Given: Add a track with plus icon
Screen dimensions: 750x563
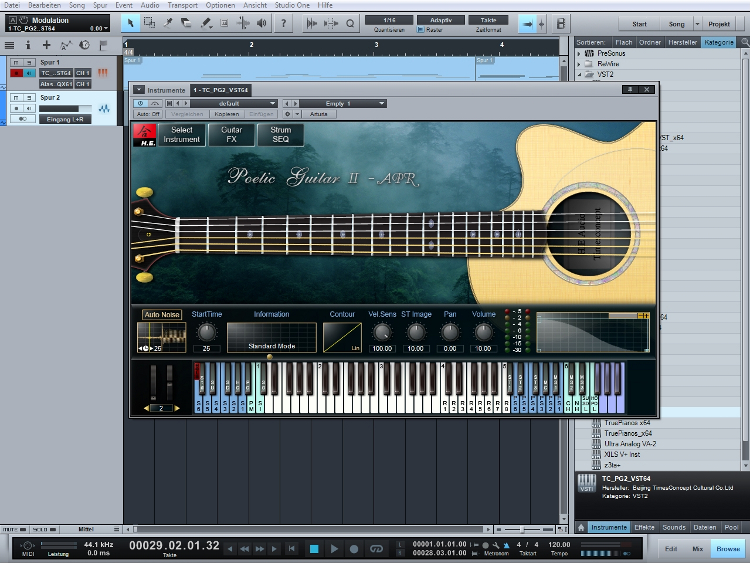Looking at the screenshot, I should pyautogui.click(x=46, y=45).
